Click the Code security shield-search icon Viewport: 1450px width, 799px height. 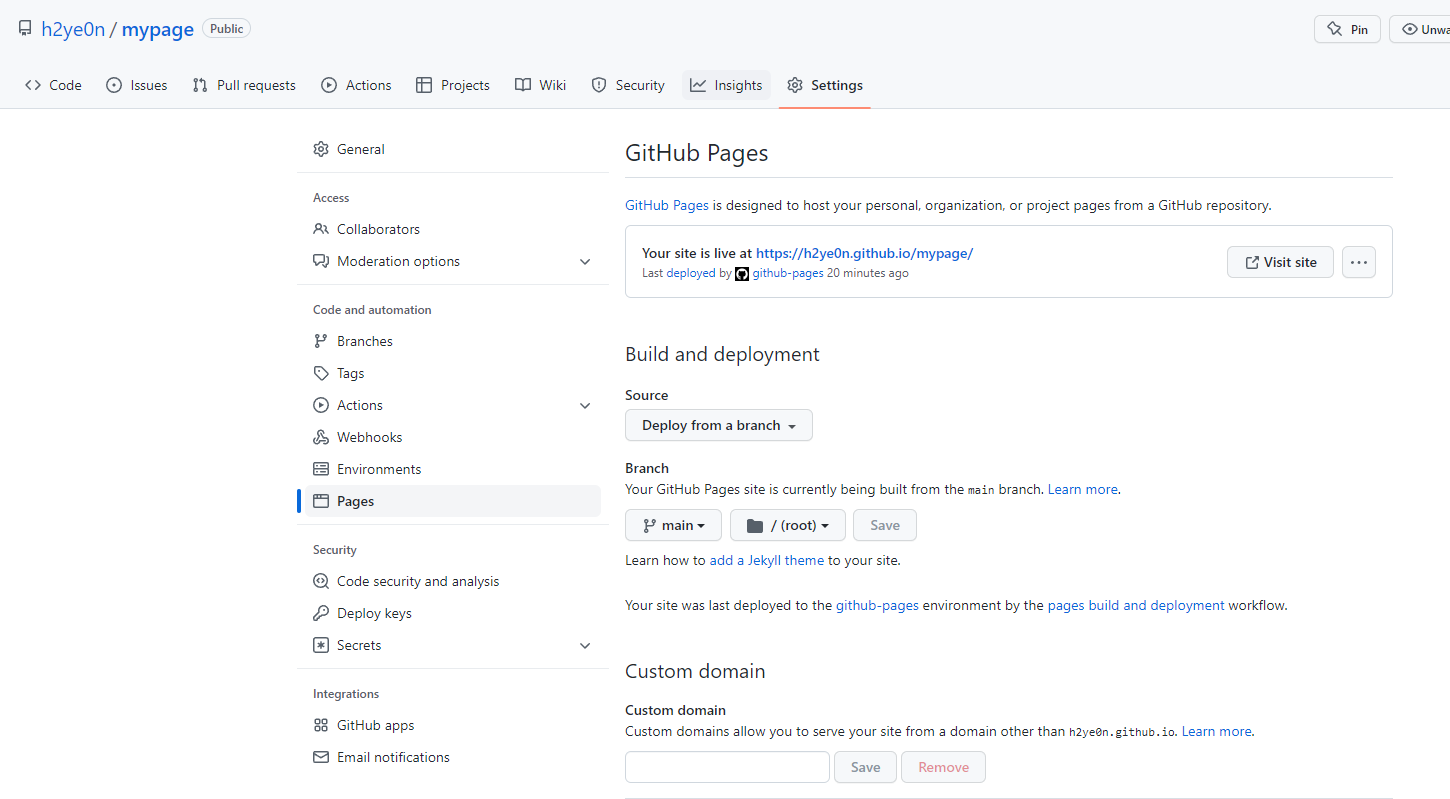pyautogui.click(x=321, y=581)
